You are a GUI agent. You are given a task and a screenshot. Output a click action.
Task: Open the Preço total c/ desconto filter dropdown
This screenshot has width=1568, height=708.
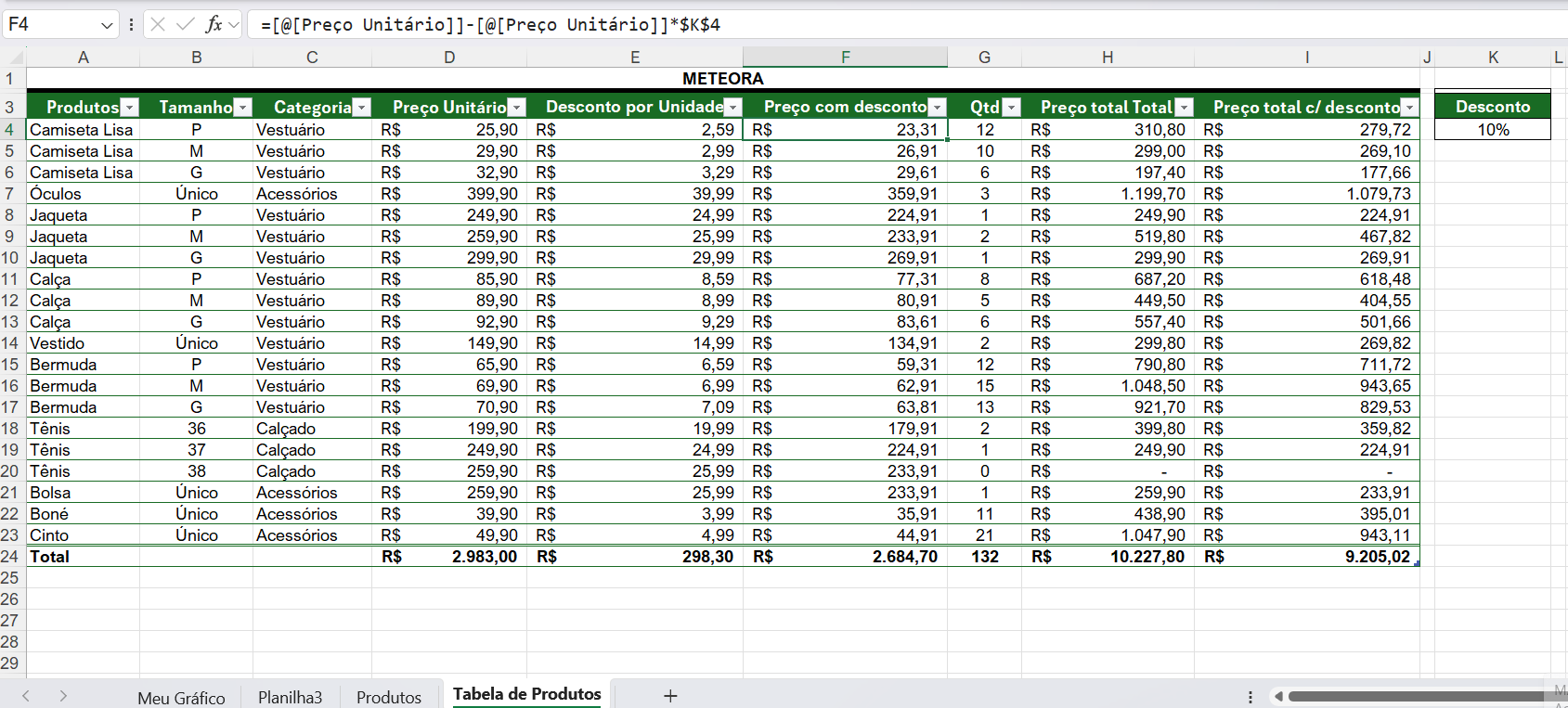[x=1409, y=108]
